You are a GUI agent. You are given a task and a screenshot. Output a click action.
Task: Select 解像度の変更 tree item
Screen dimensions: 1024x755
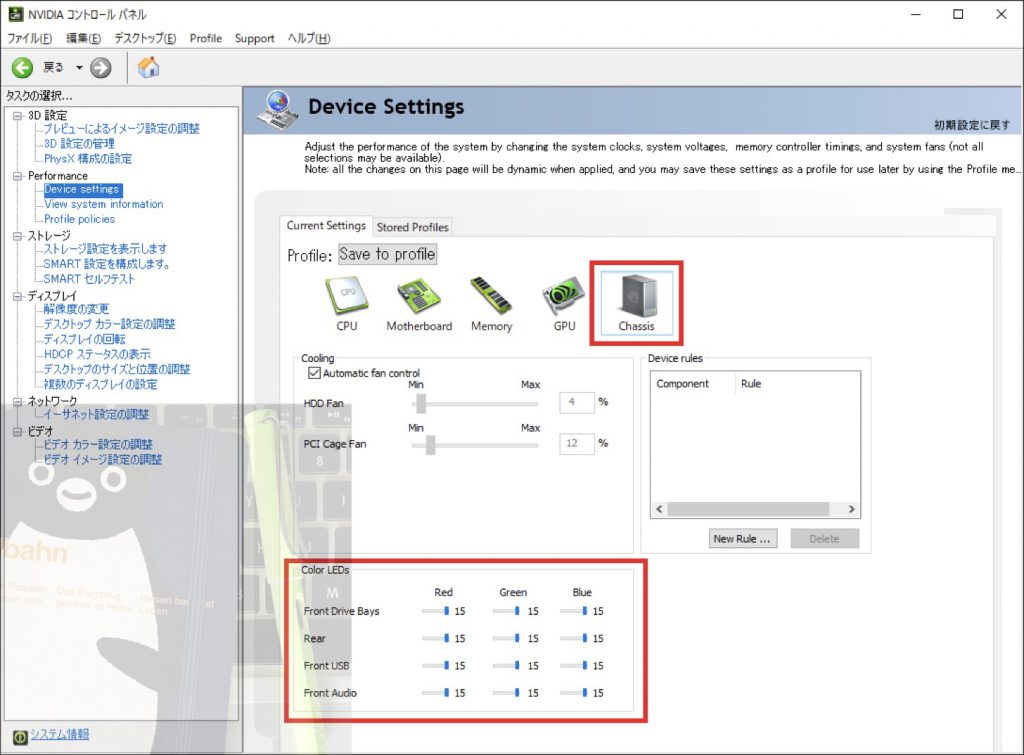76,309
